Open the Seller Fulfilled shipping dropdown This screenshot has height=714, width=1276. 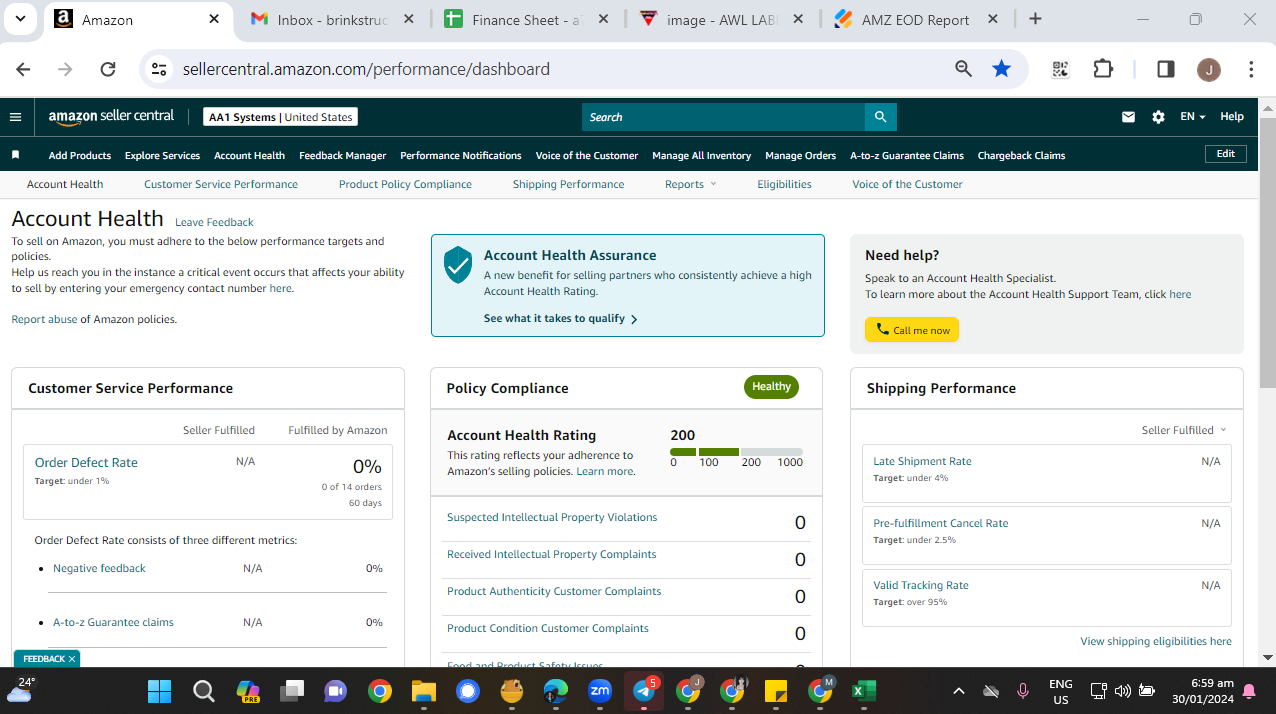(x=1184, y=430)
